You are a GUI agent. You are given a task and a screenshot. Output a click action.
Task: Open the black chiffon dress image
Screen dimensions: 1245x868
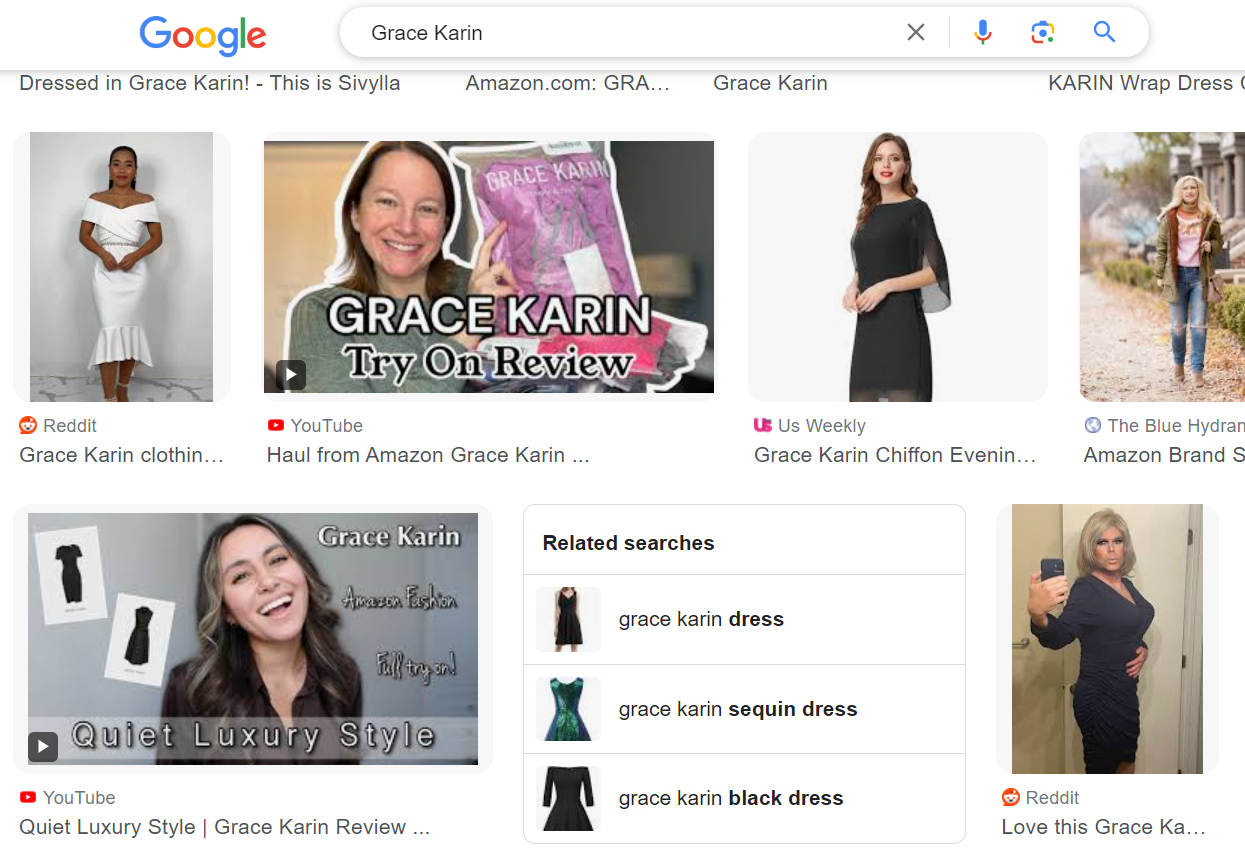(x=897, y=267)
